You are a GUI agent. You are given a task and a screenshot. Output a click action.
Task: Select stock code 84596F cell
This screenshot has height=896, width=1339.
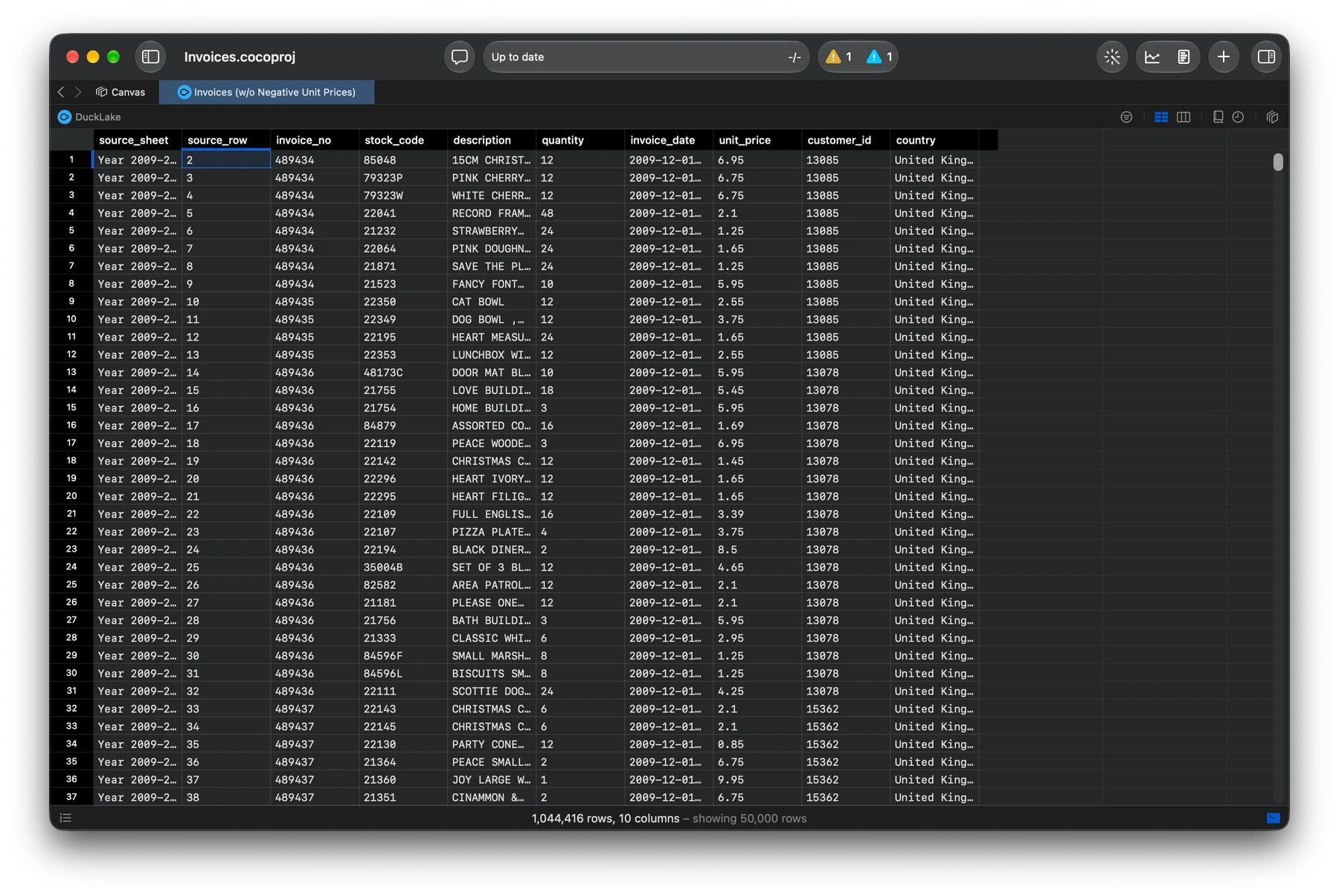tap(403, 656)
